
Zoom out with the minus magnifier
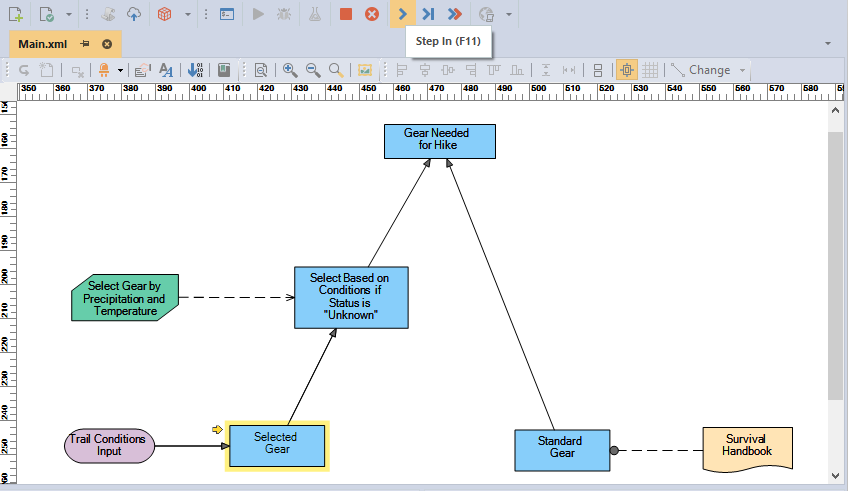(313, 70)
